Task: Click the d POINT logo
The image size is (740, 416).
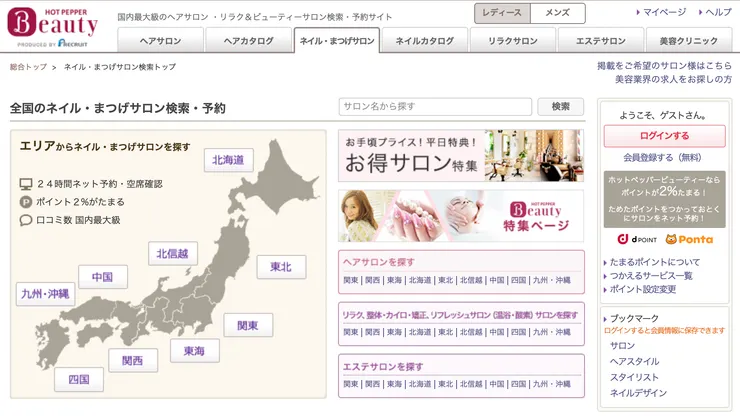Action: point(637,239)
